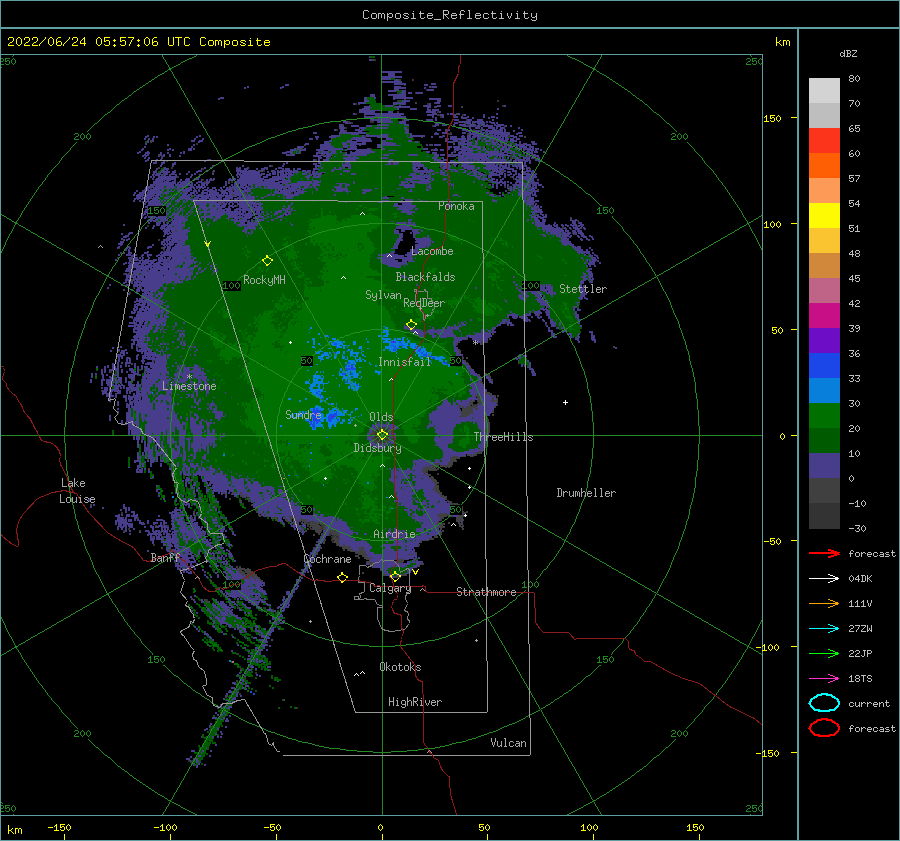Click the green 20 dBZ color swatch
Screen dimensions: 900x841
(x=824, y=416)
